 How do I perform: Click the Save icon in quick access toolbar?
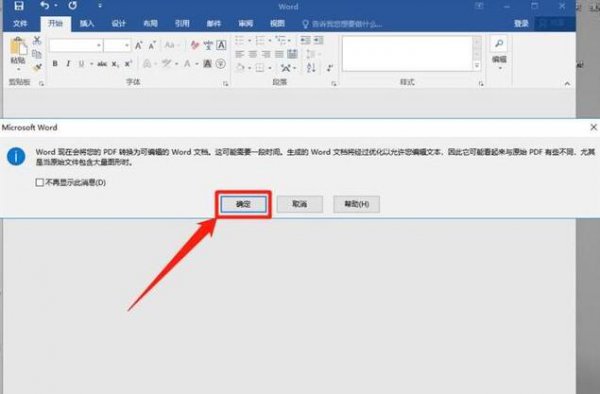pyautogui.click(x=19, y=6)
